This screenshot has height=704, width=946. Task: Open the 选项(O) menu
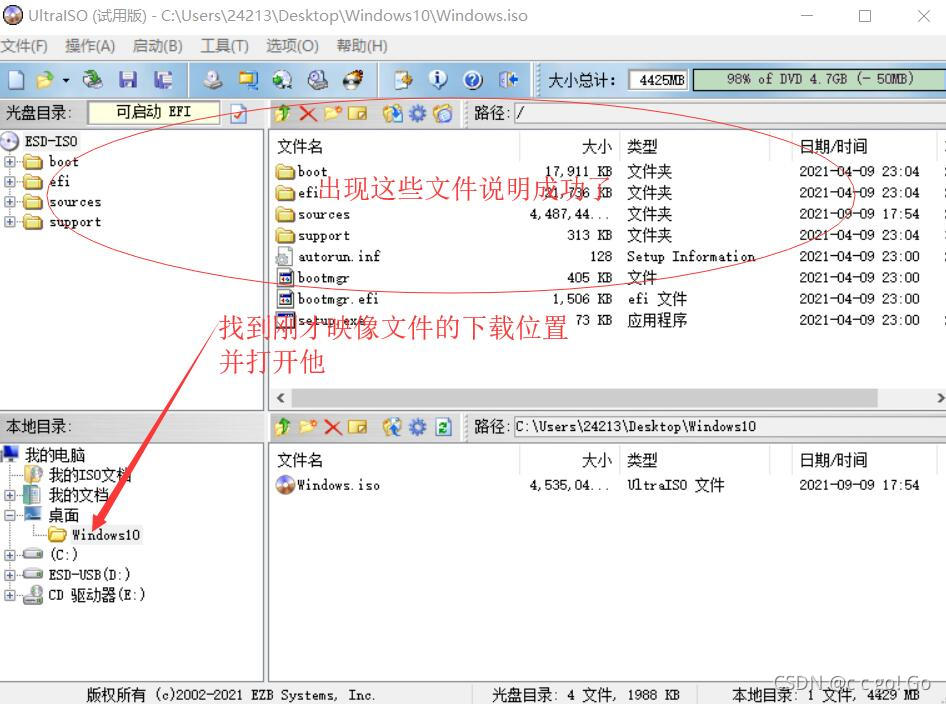[x=293, y=46]
